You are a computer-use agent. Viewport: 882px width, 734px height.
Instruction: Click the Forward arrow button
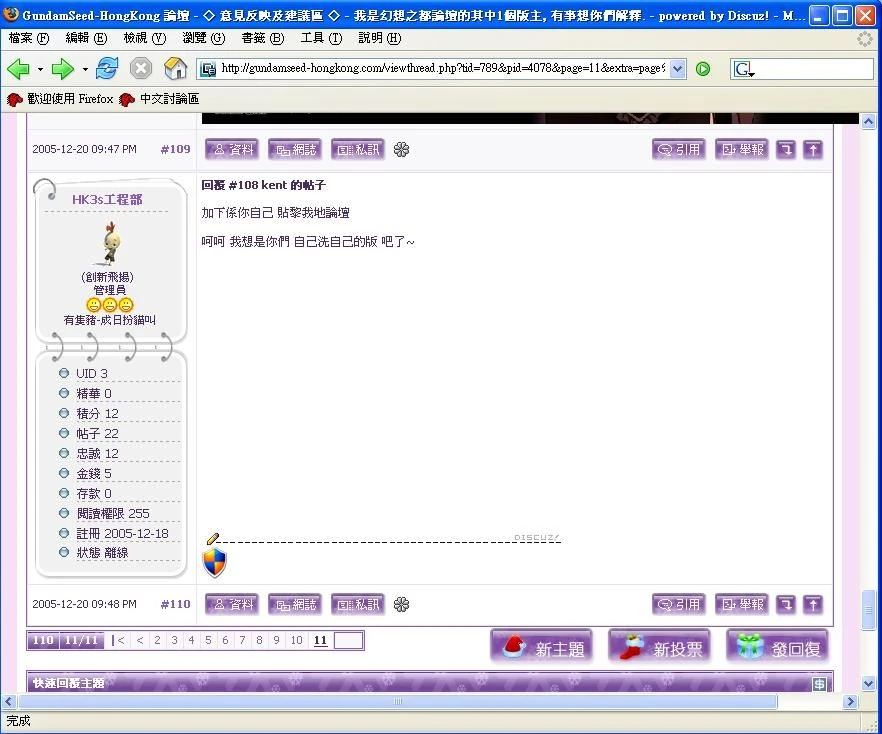62,69
